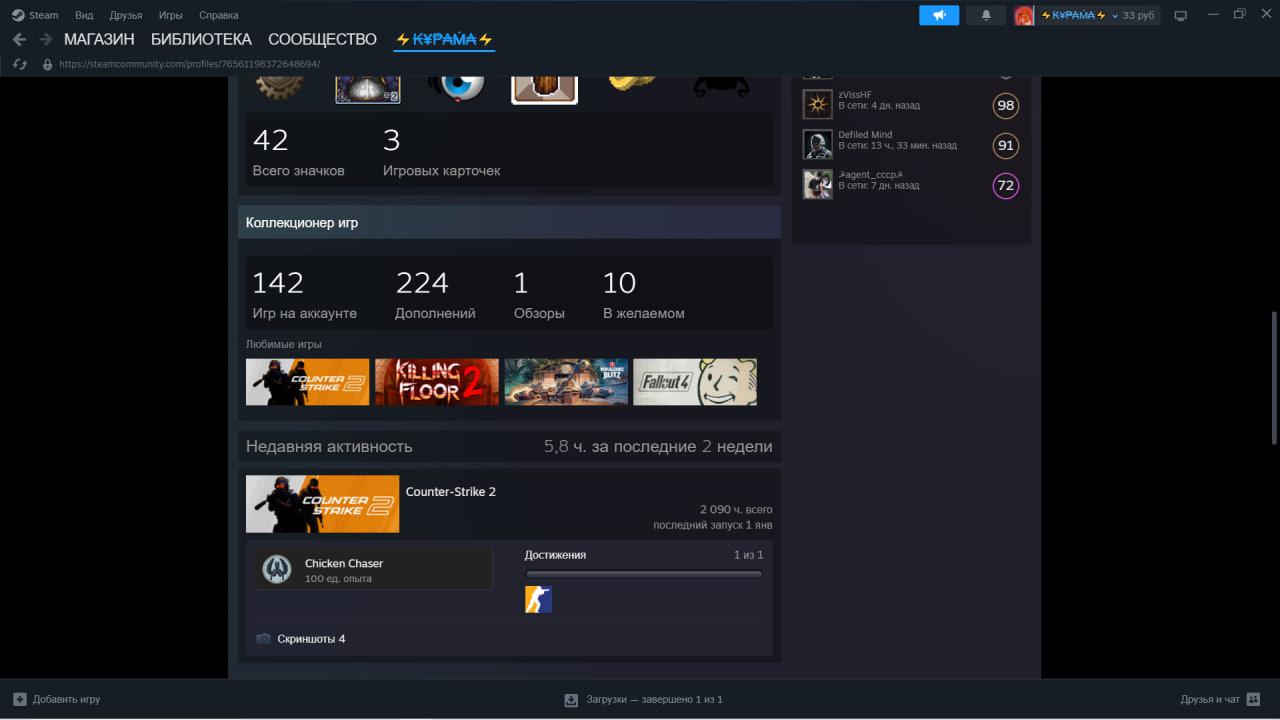
Task: Open Counter-Strike 2 favorite game thumbnail
Action: [x=308, y=382]
